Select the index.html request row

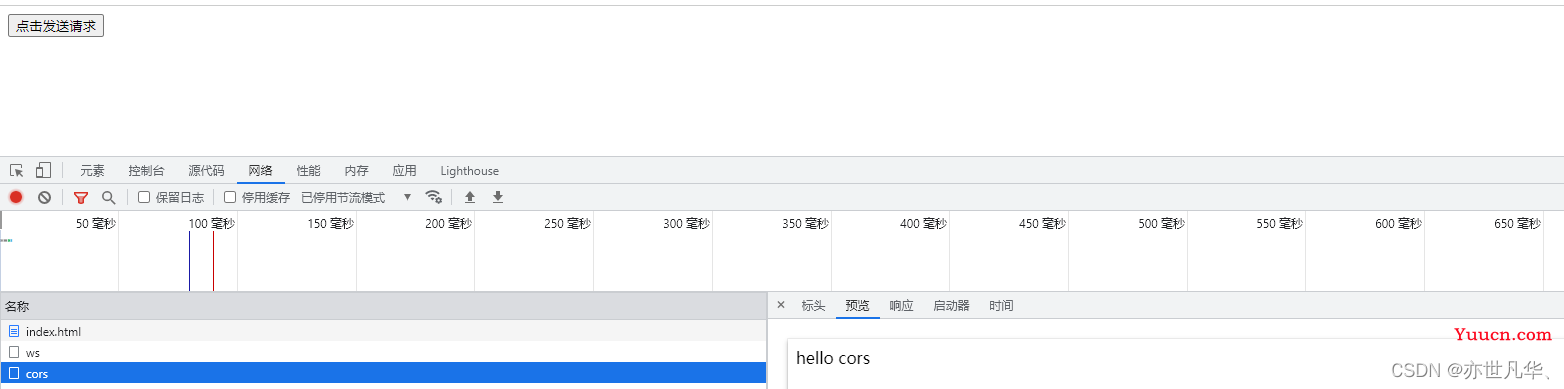(383, 331)
